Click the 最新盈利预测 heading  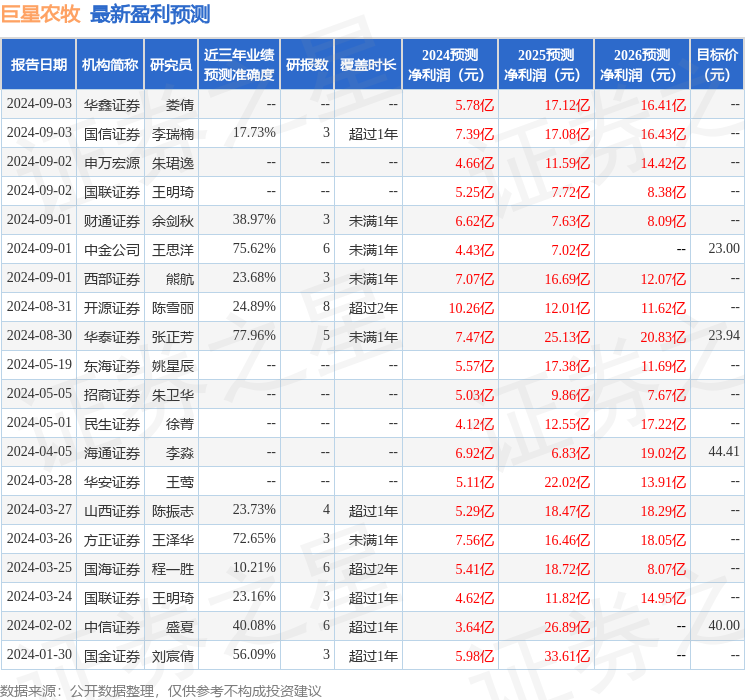pyautogui.click(x=150, y=14)
